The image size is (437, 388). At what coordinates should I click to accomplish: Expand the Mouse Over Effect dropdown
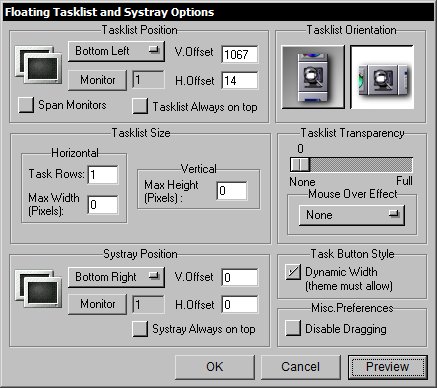click(352, 215)
